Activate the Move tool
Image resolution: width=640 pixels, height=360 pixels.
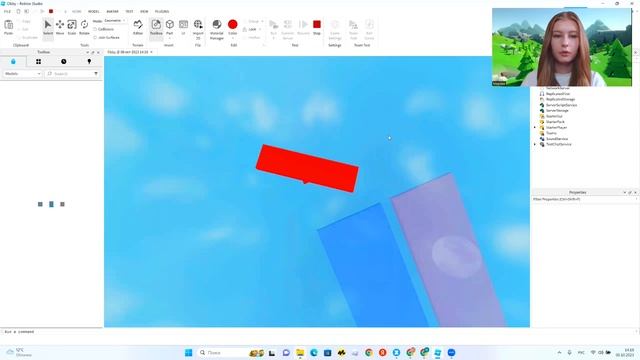pos(60,27)
